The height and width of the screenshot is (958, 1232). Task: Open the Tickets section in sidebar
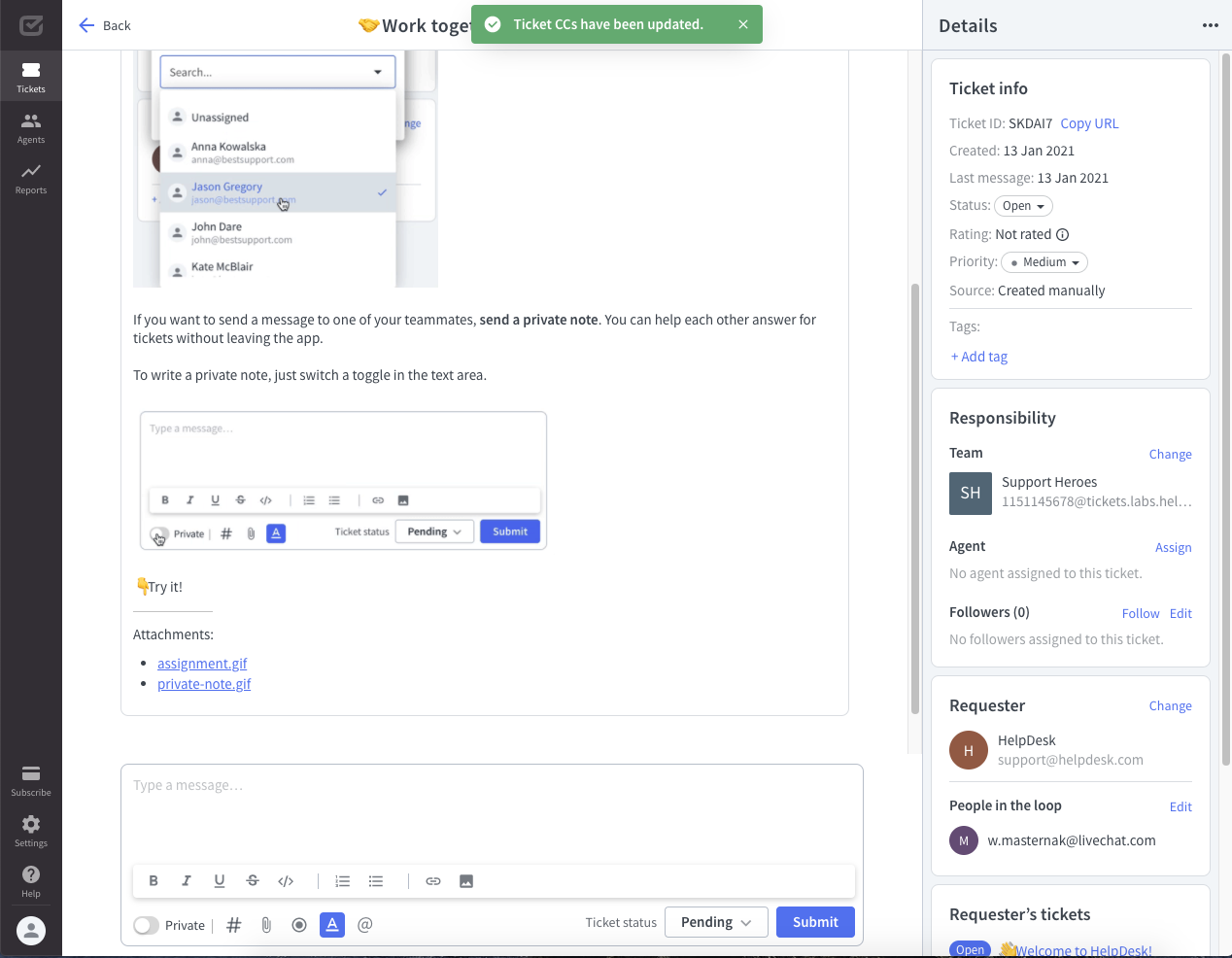(31, 75)
